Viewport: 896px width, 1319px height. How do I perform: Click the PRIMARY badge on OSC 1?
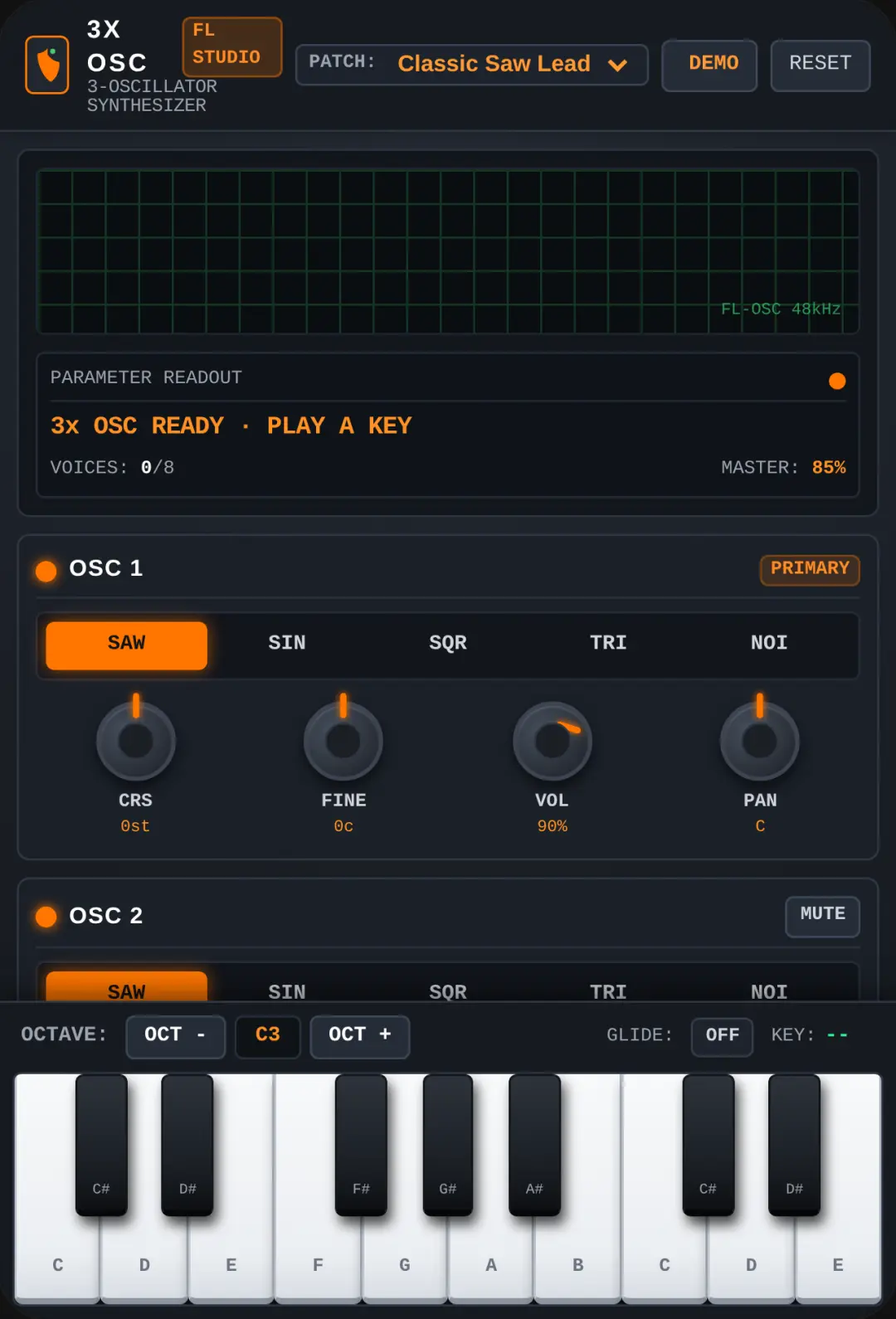tap(810, 569)
